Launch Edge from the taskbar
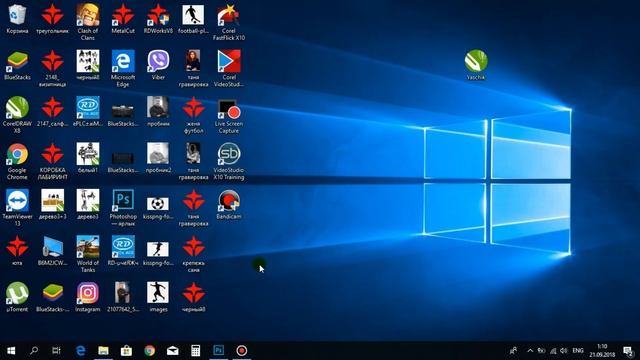Screen dimensions: 640x360 (x=81, y=351)
